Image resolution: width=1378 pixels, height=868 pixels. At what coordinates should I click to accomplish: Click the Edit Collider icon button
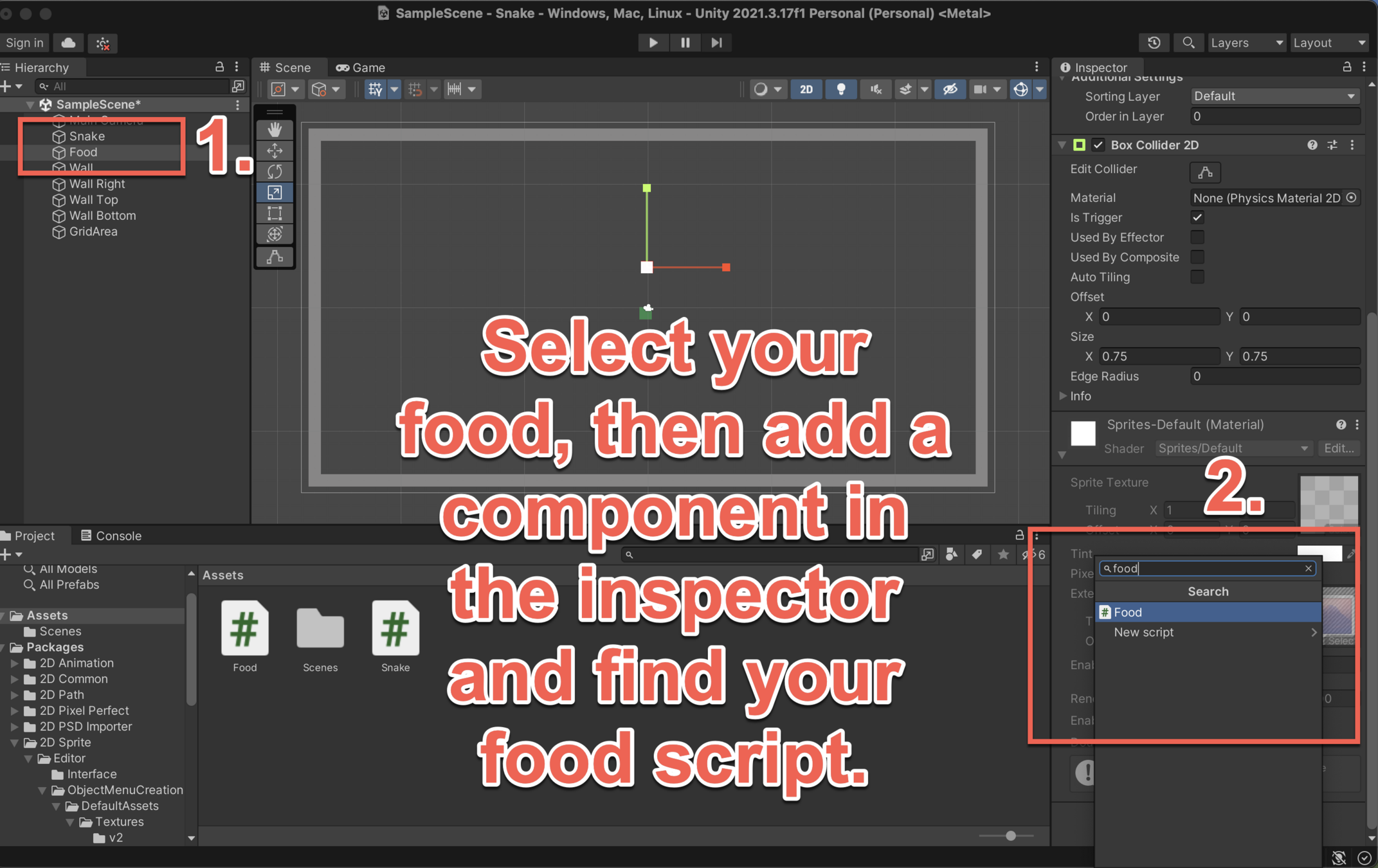1205,172
